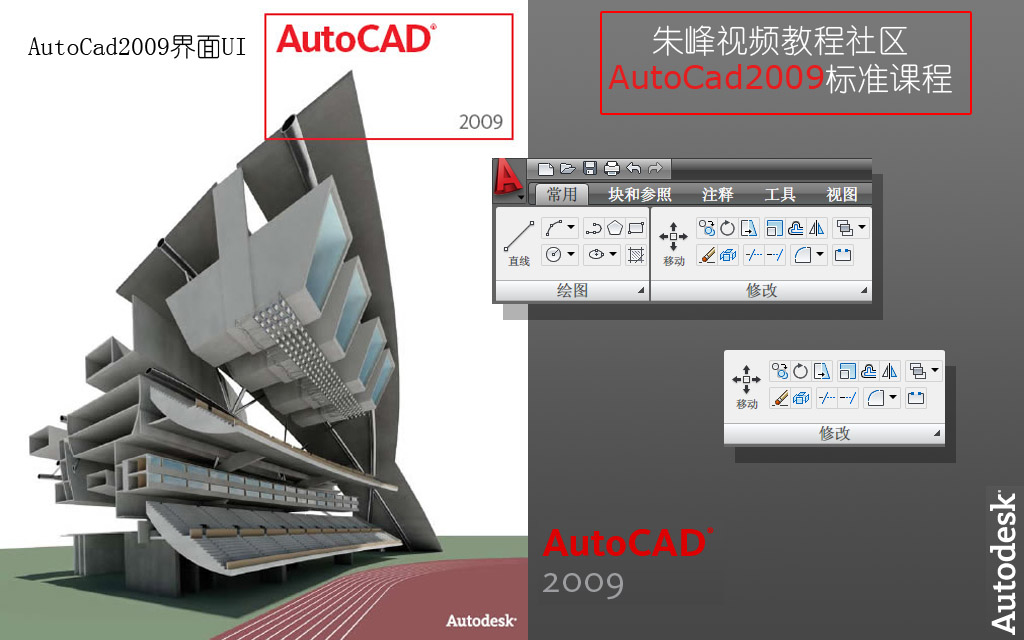The width and height of the screenshot is (1024, 640).
Task: Switch to the 视图 ribbon tab
Action: (842, 194)
